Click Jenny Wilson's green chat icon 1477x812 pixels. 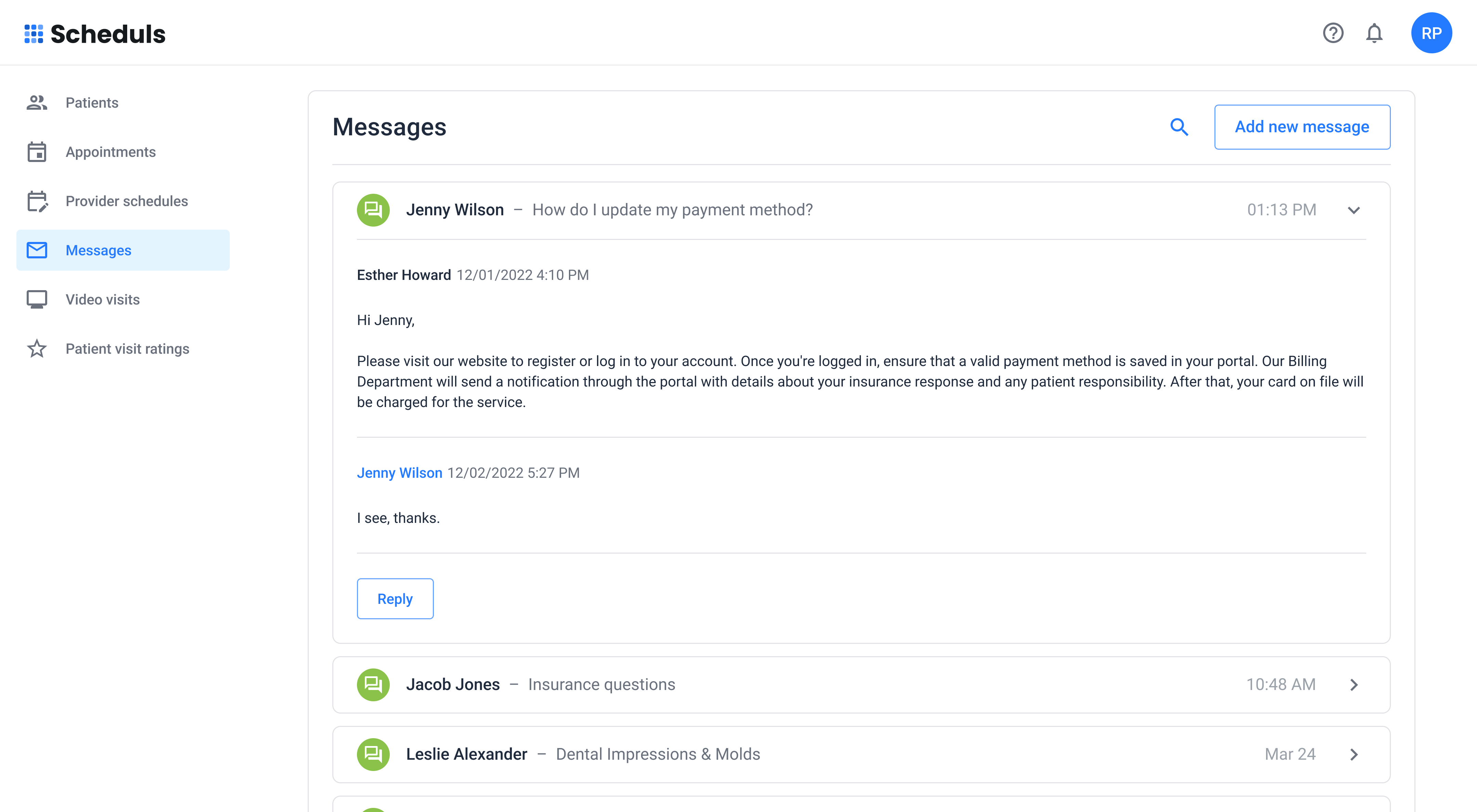[373, 210]
